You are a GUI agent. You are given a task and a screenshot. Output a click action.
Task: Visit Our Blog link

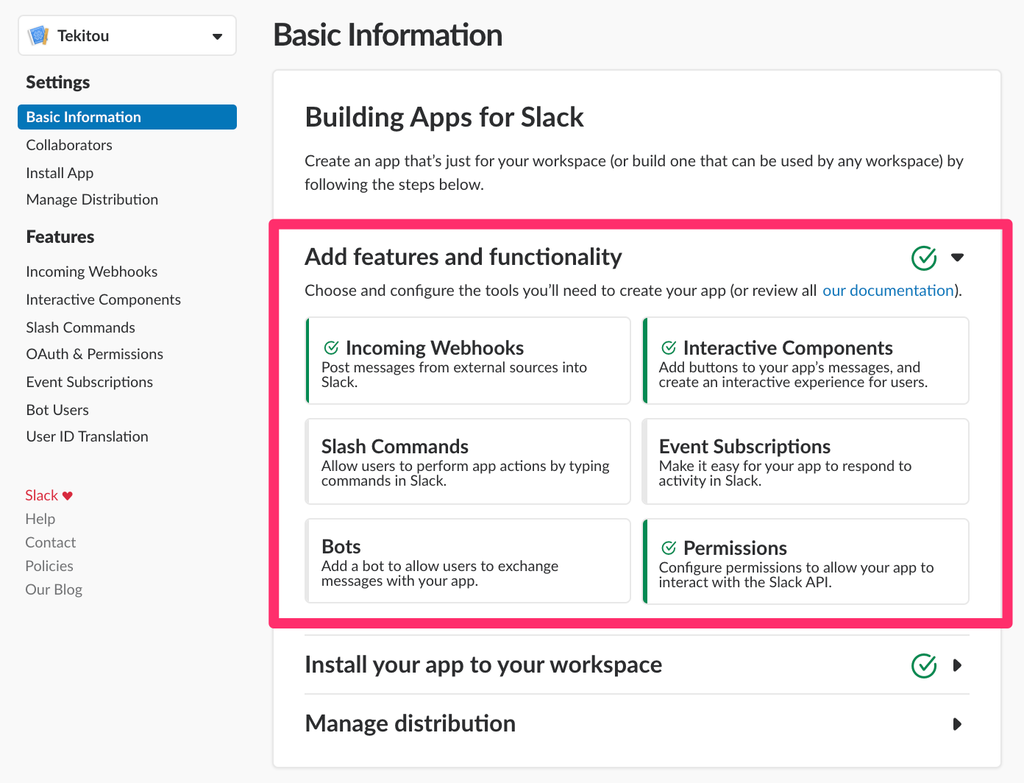pyautogui.click(x=54, y=590)
